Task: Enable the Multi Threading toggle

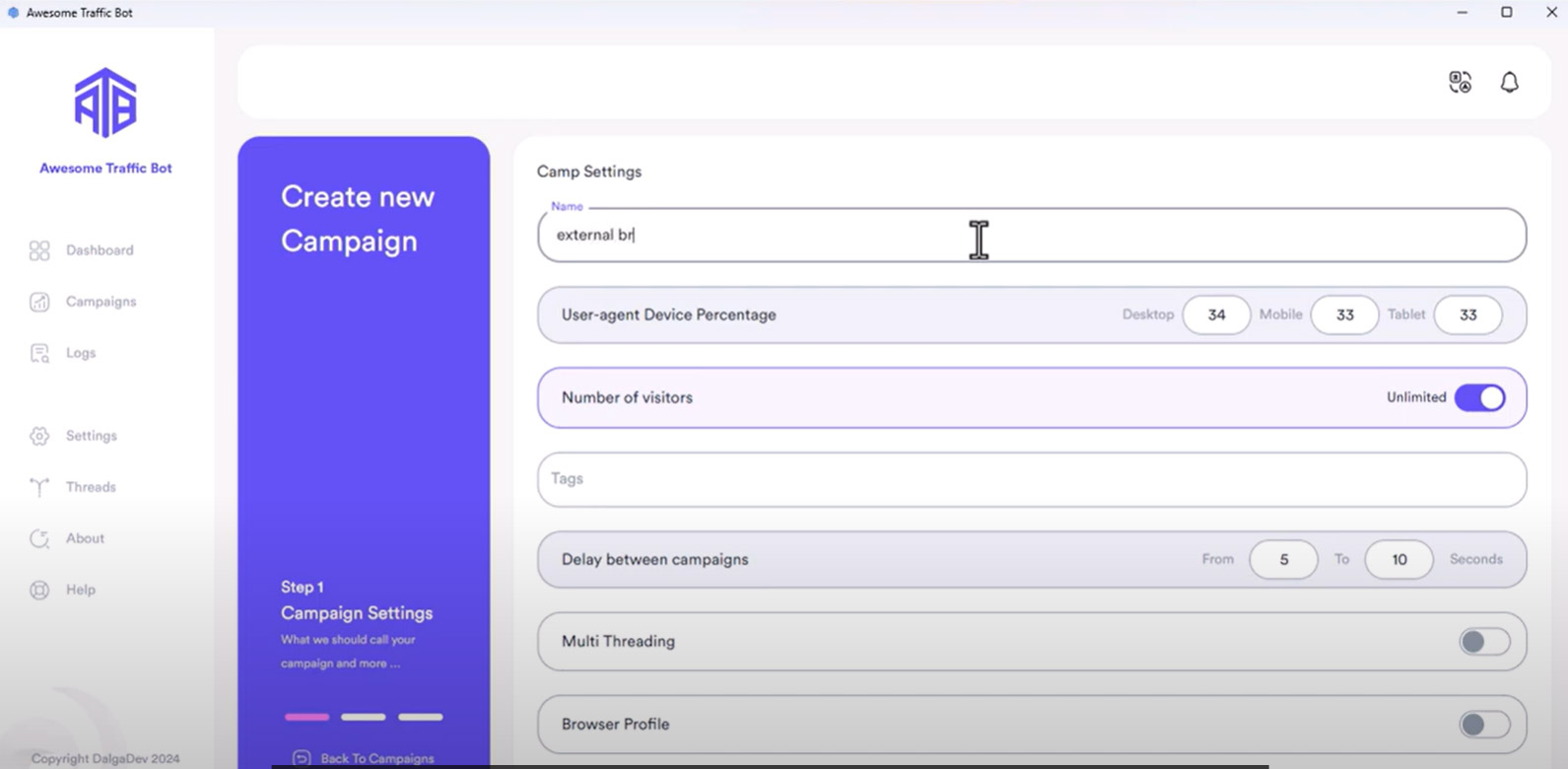Action: 1484,642
